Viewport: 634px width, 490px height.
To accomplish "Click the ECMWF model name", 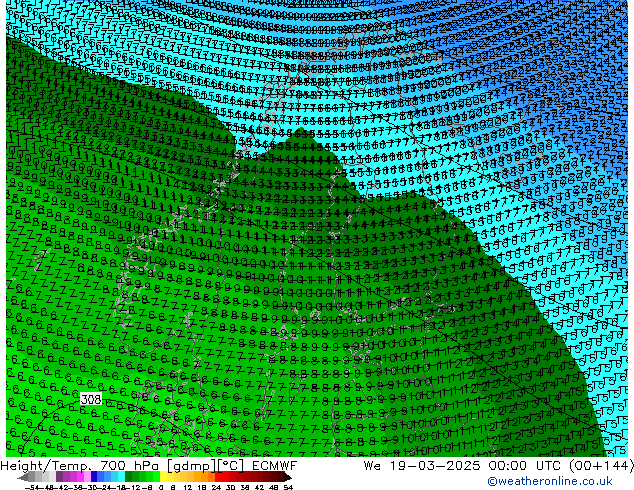I will [274, 466].
